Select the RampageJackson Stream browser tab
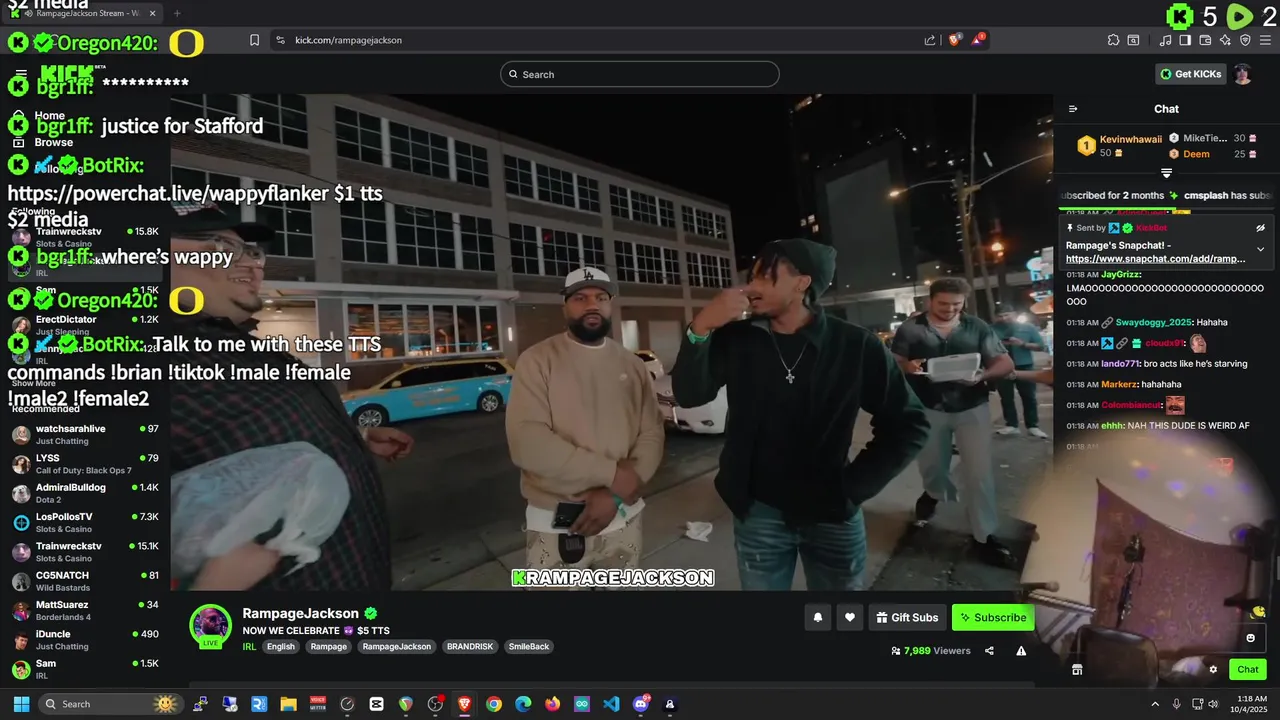This screenshot has width=1280, height=720. [85, 13]
